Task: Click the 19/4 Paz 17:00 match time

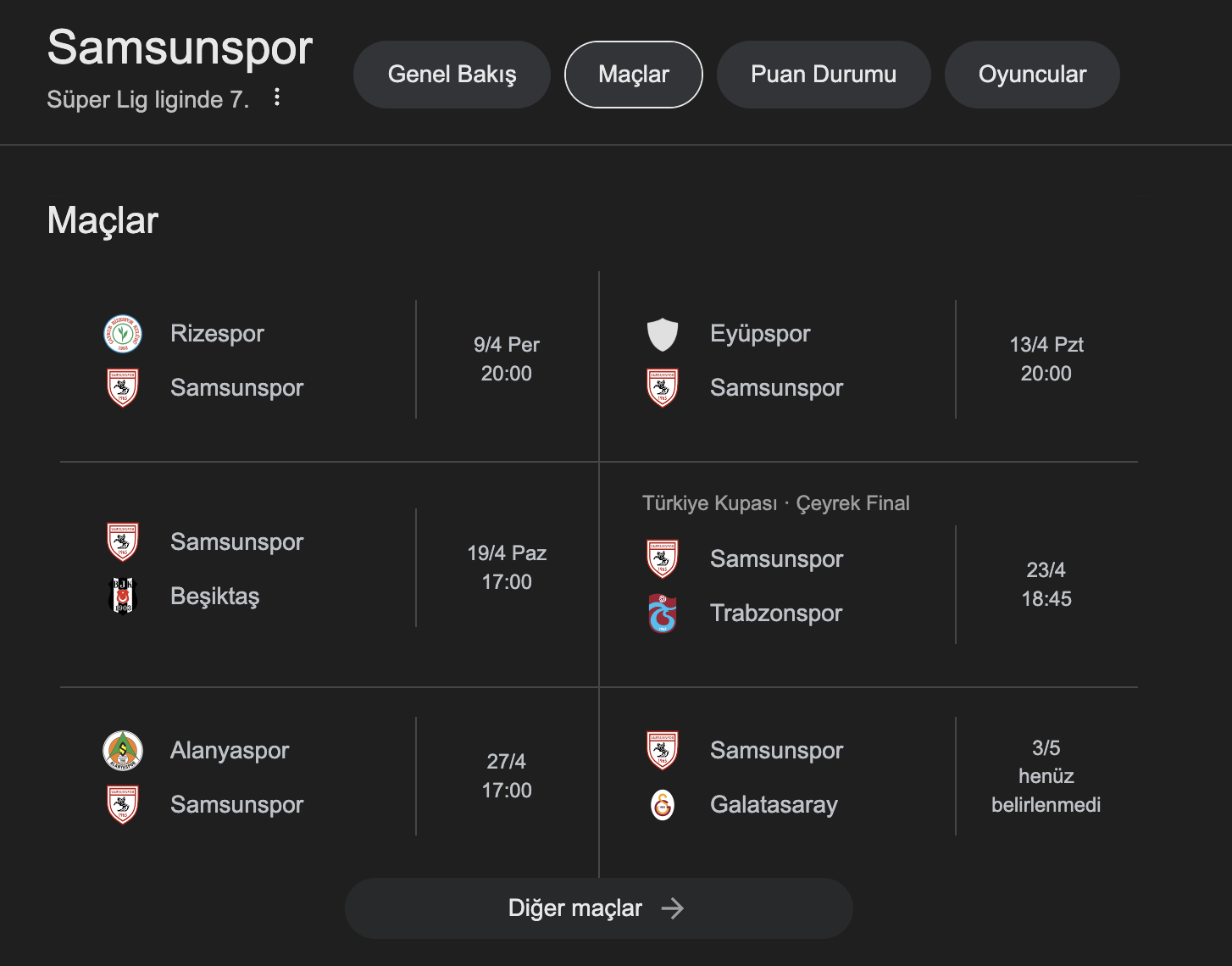Action: click(507, 567)
